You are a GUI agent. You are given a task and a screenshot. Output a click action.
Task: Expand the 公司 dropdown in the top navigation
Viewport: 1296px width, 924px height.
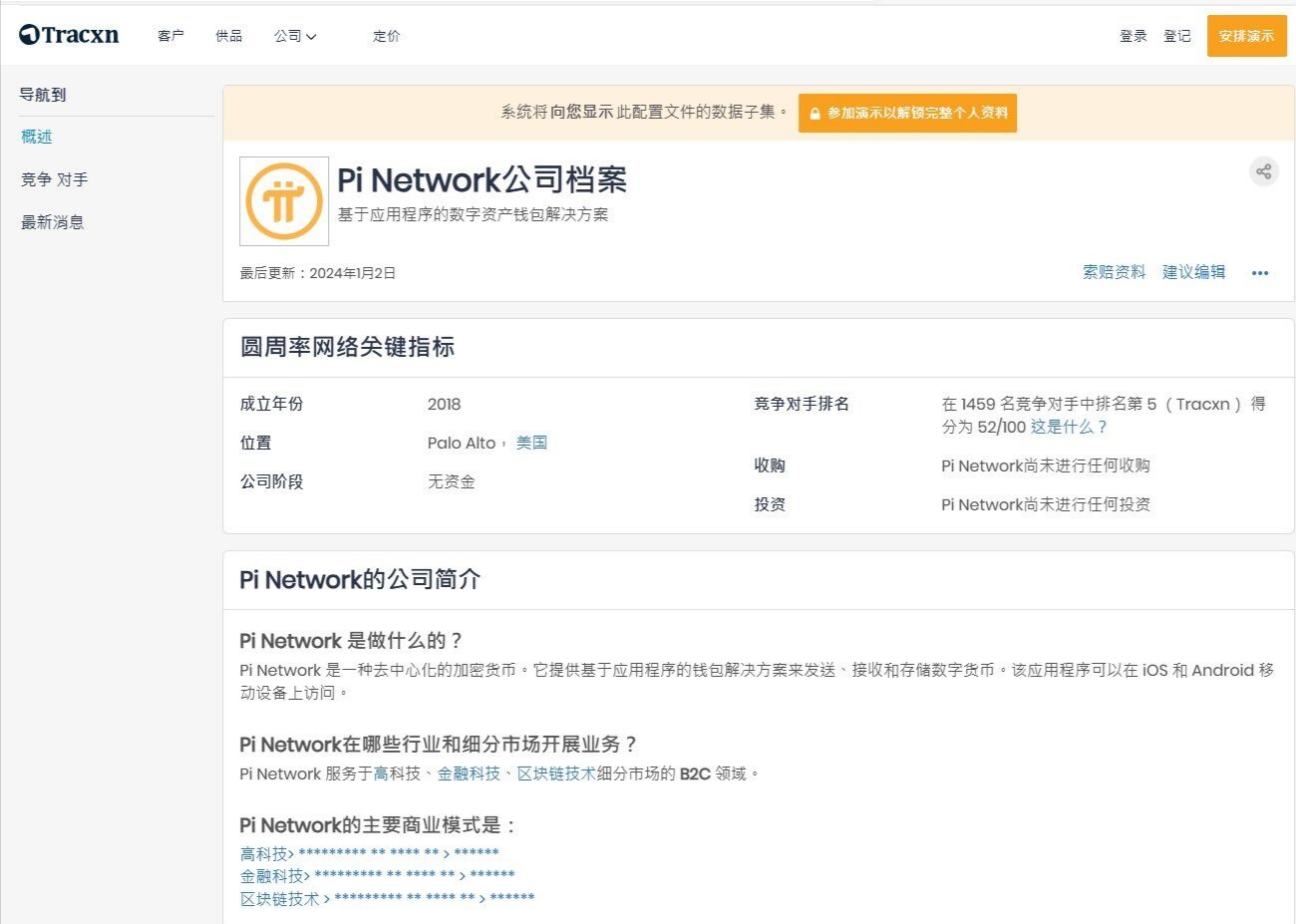pos(294,35)
